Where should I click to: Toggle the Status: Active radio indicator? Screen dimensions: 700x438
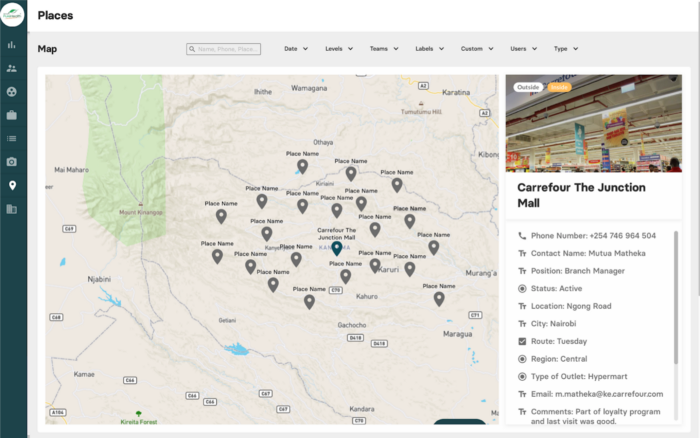[522, 288]
